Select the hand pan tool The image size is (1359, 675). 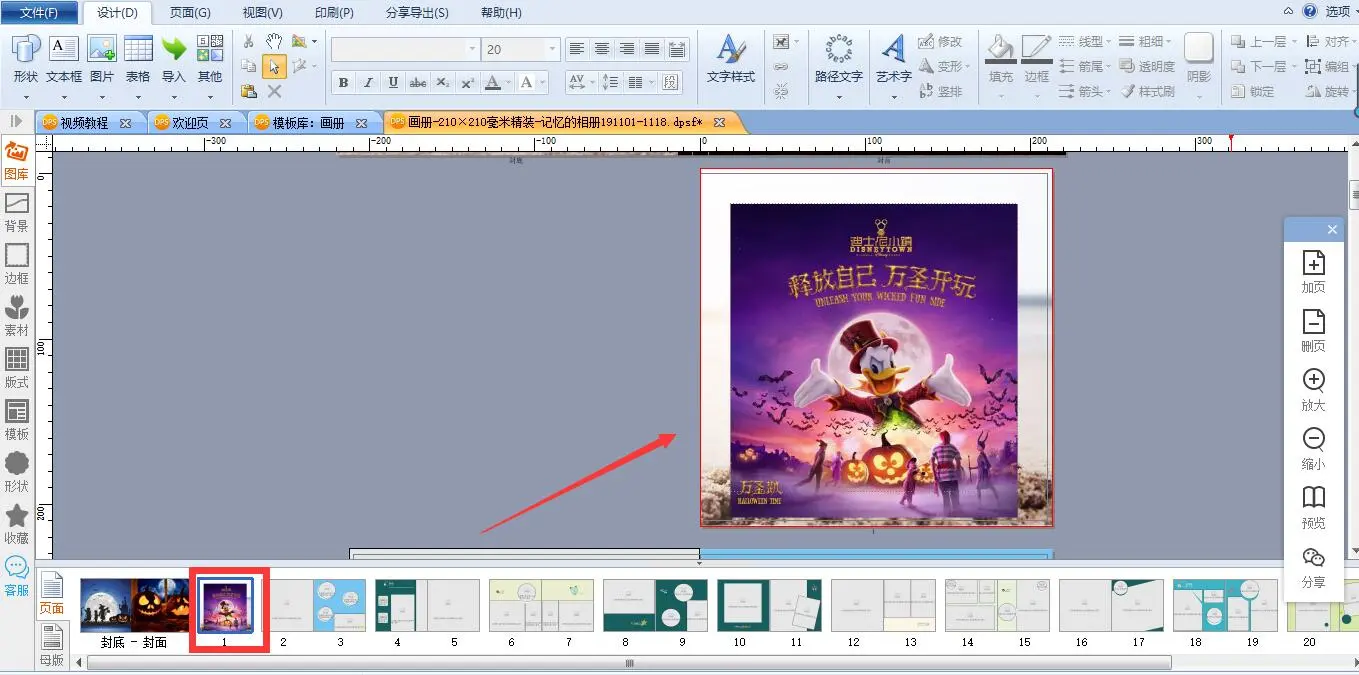pos(274,41)
